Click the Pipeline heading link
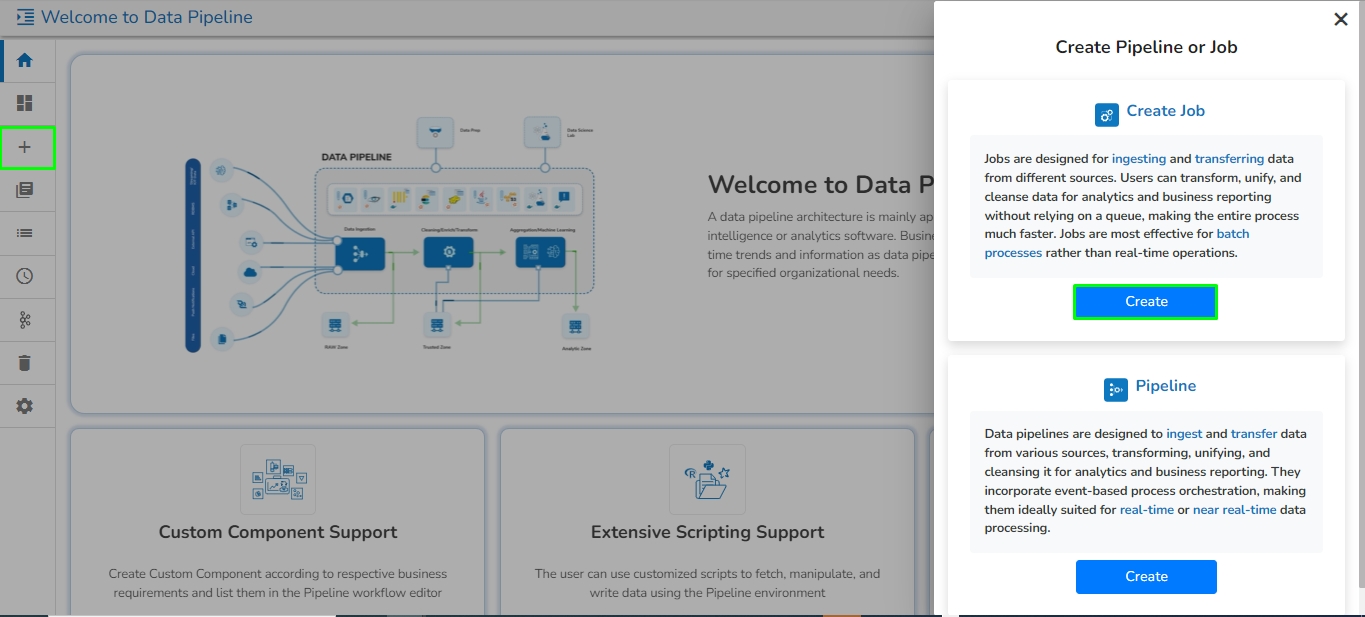This screenshot has width=1365, height=617. point(1165,386)
